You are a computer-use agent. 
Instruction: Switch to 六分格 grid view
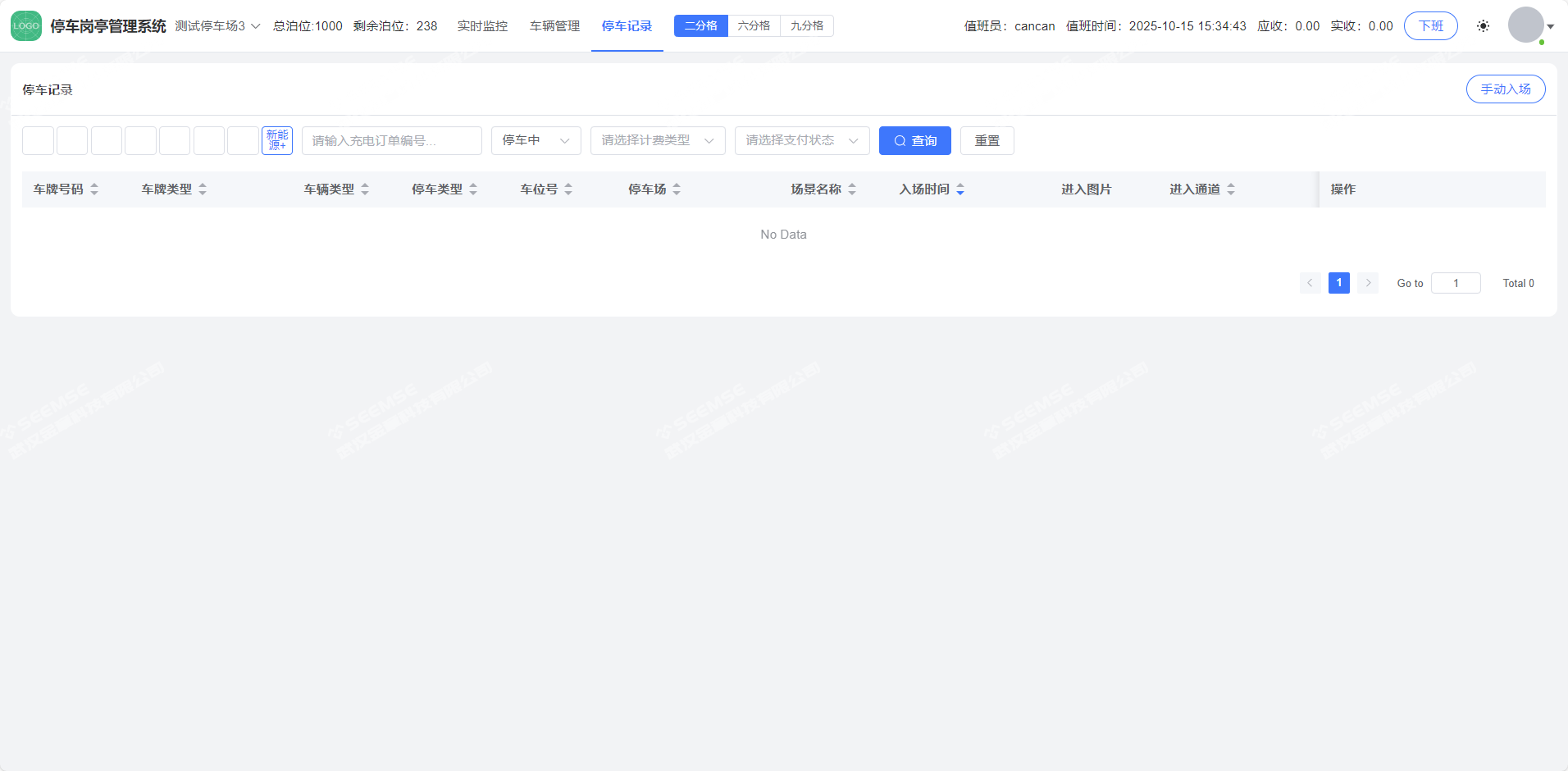(754, 26)
